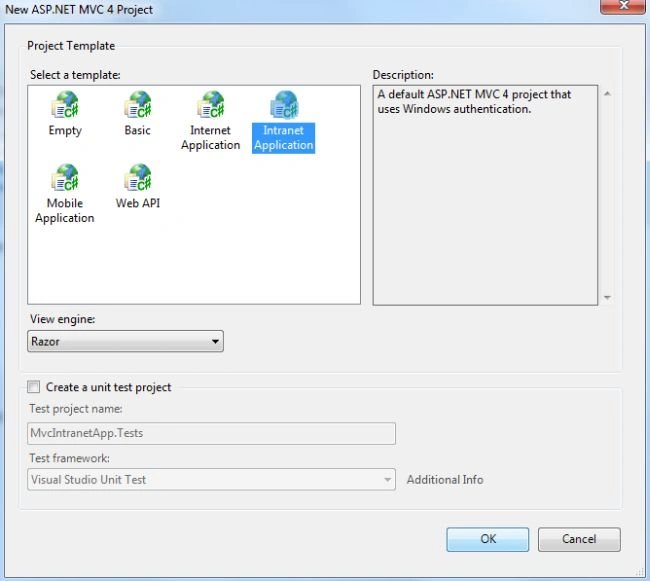The height and width of the screenshot is (581, 650).
Task: Enable Create a unit test project
Action: point(34,387)
